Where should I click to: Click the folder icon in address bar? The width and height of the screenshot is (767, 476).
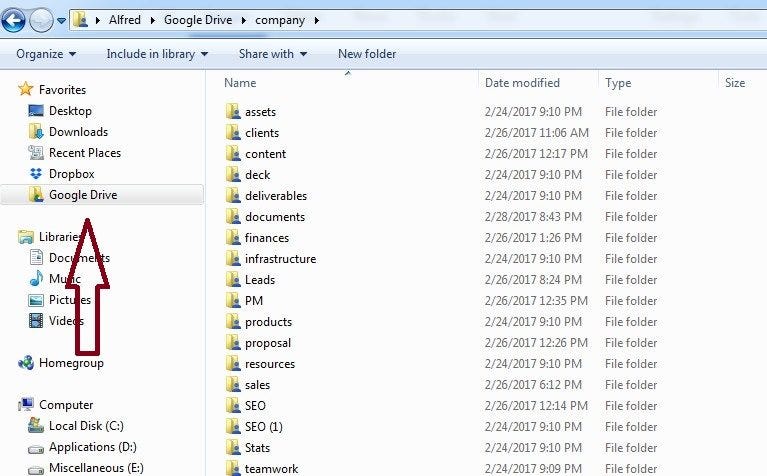tap(80, 20)
